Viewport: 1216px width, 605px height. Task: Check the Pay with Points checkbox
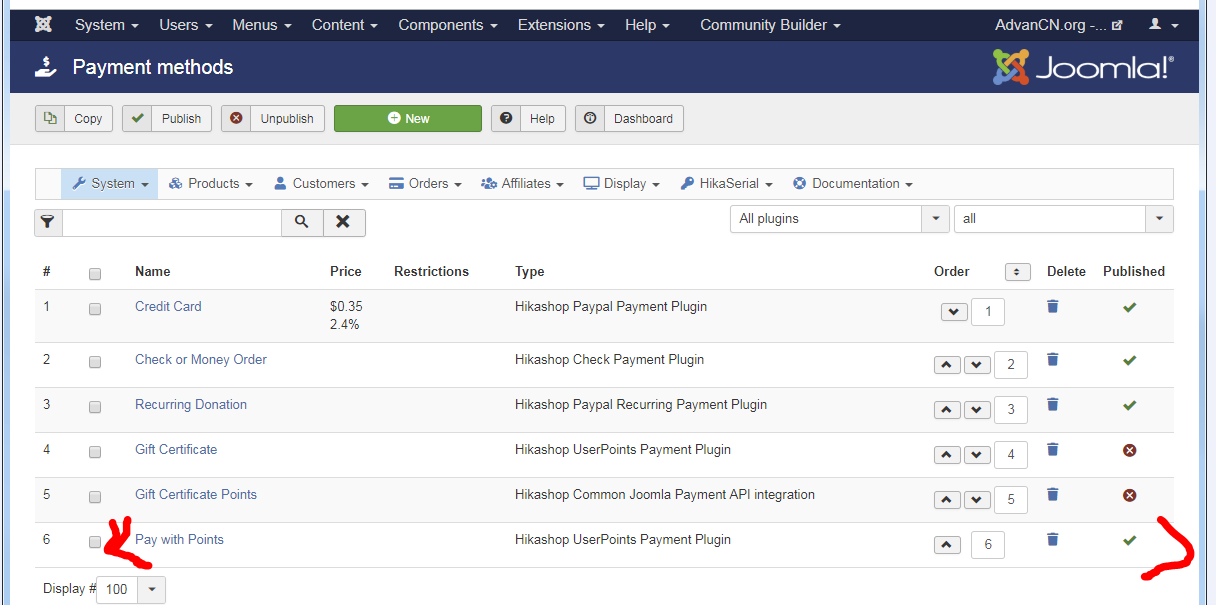[95, 542]
